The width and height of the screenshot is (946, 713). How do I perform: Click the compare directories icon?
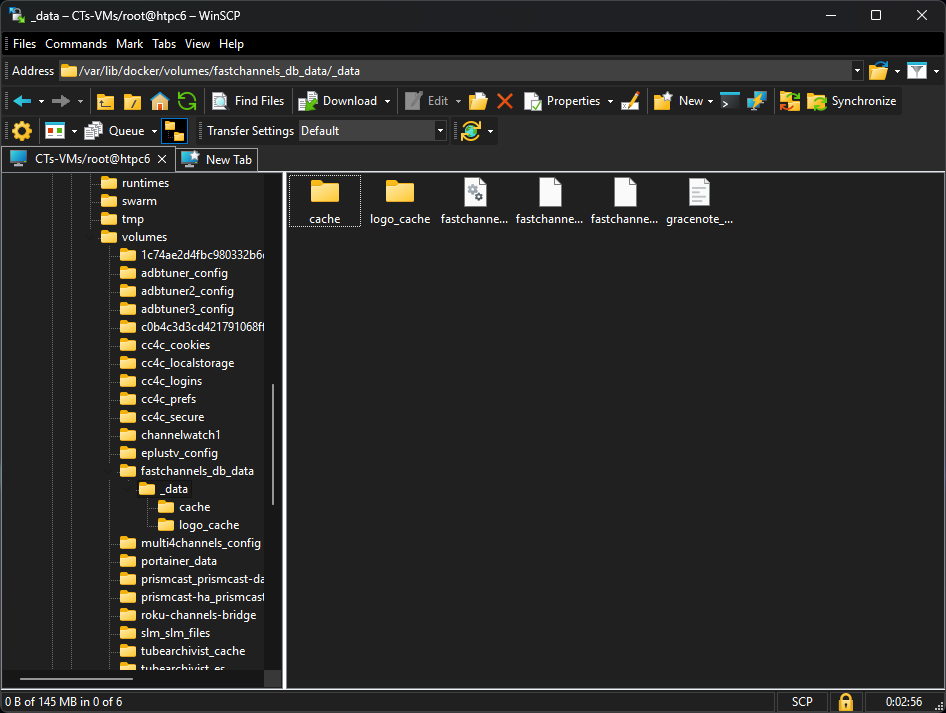[790, 101]
